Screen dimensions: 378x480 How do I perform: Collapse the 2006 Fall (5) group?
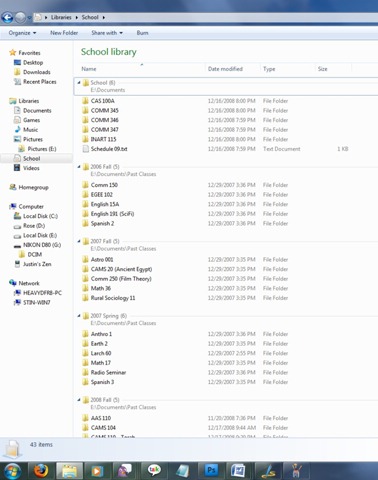(79, 166)
